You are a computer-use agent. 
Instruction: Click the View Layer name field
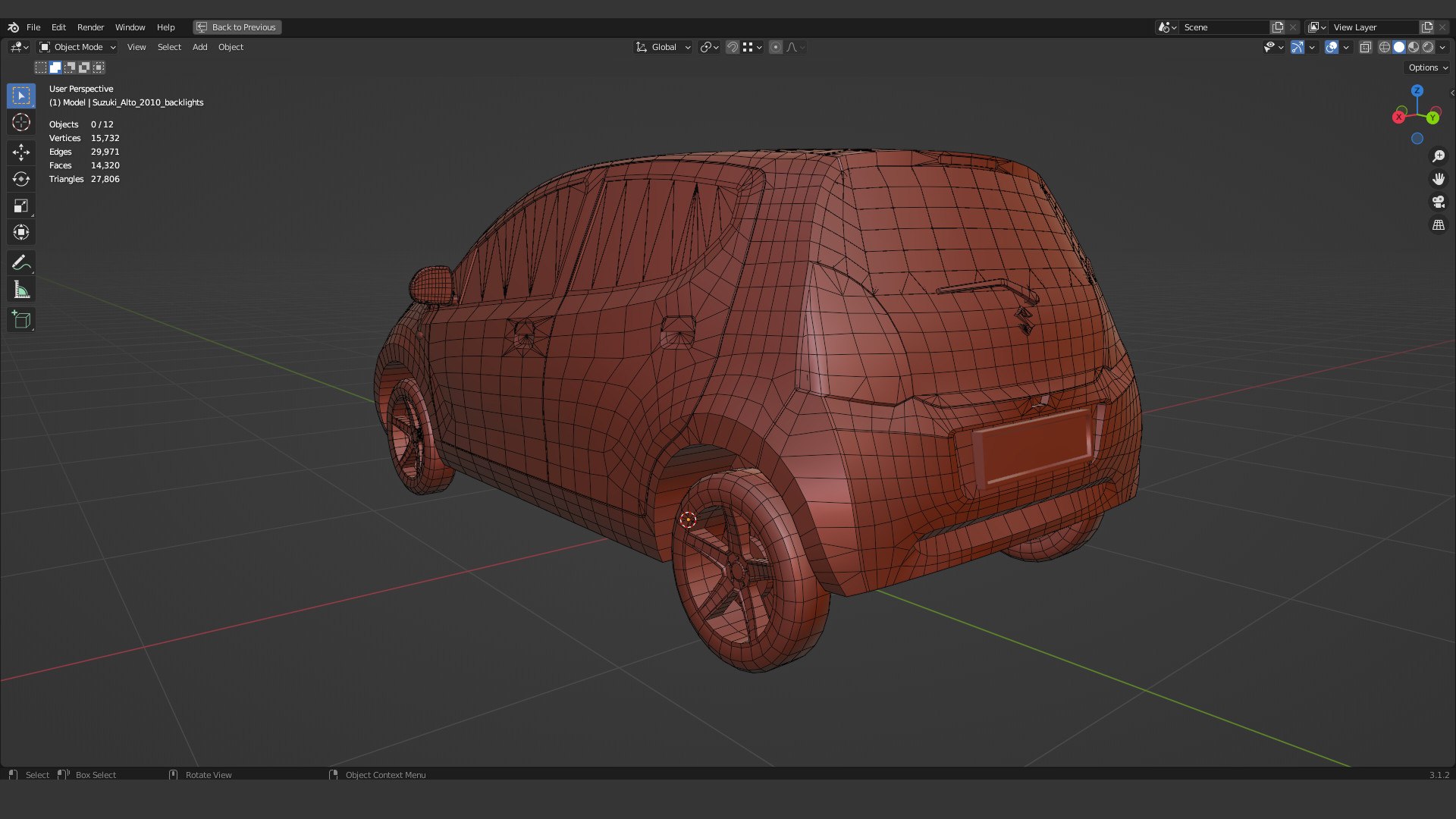tap(1374, 27)
